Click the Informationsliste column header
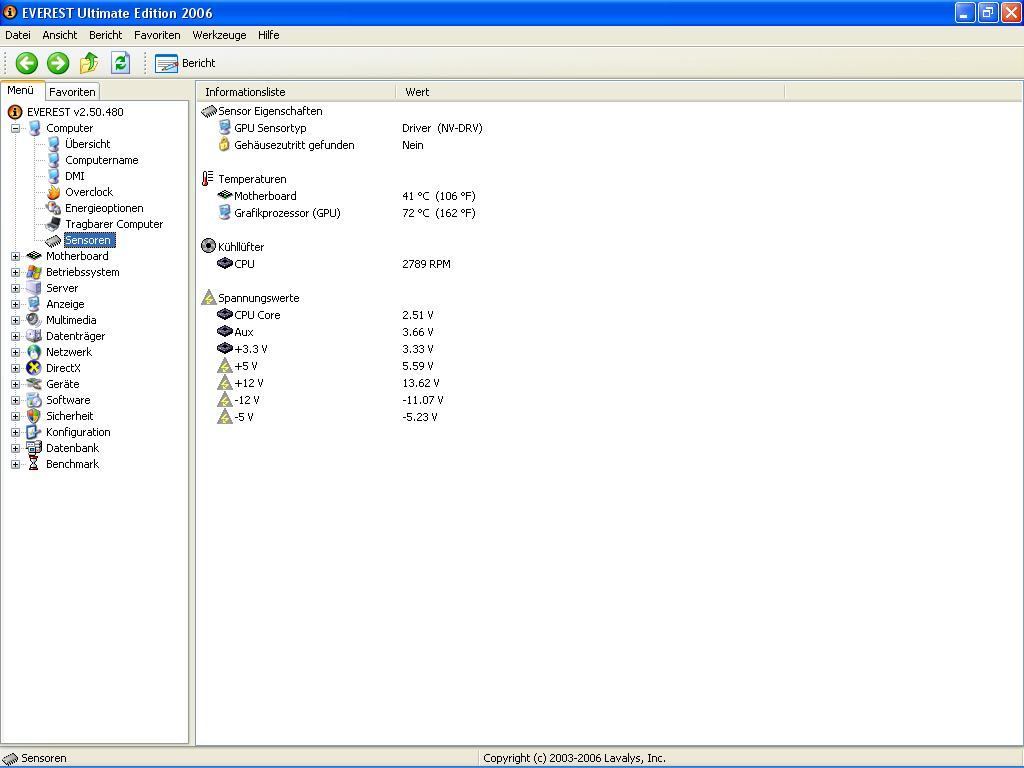The image size is (1024, 768). [x=296, y=92]
